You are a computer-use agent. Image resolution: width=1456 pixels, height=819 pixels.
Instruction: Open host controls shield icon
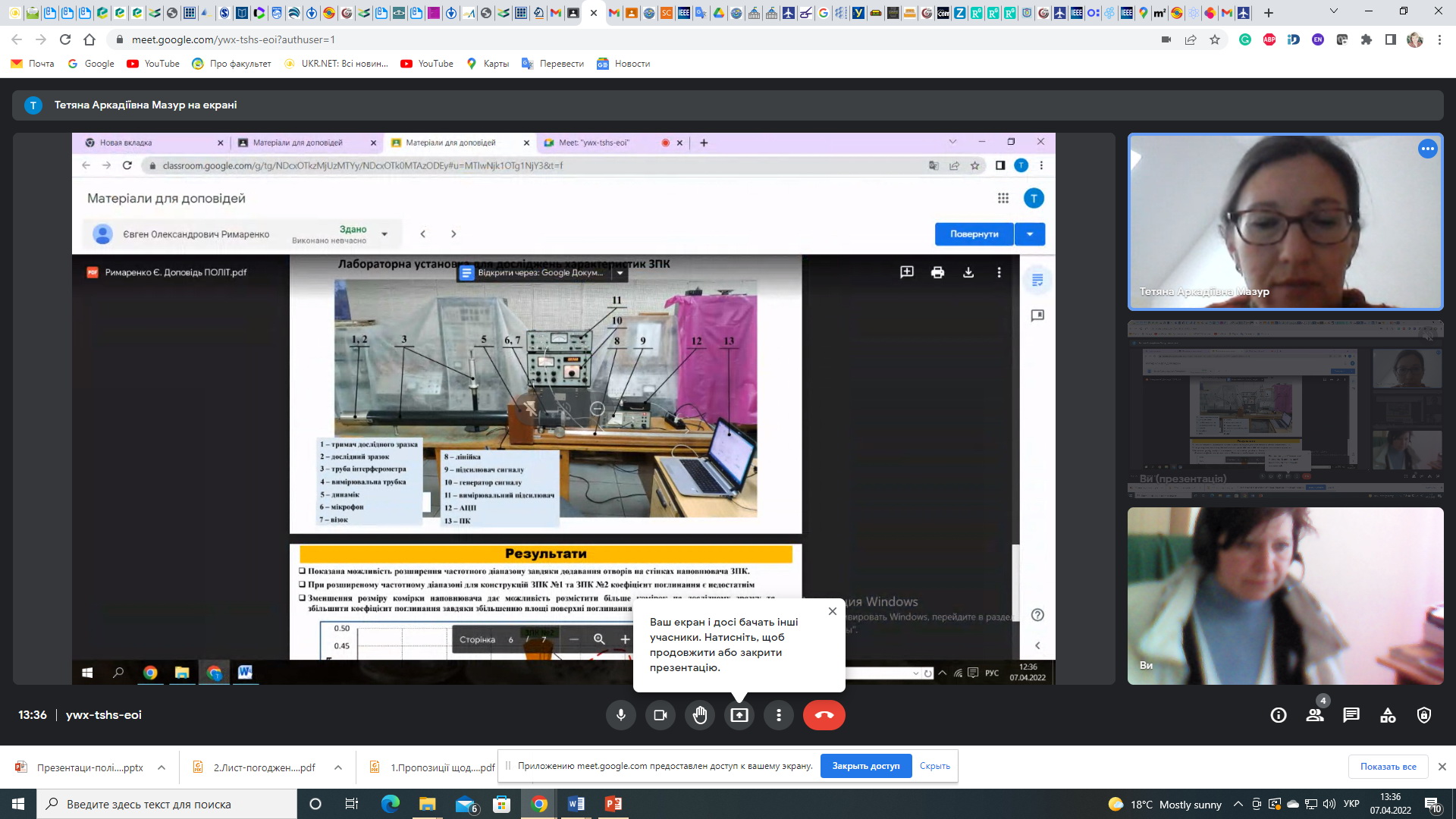pyautogui.click(x=1424, y=715)
